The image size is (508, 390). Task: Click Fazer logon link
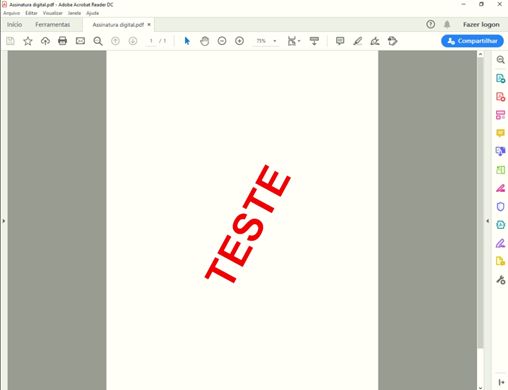coord(481,25)
